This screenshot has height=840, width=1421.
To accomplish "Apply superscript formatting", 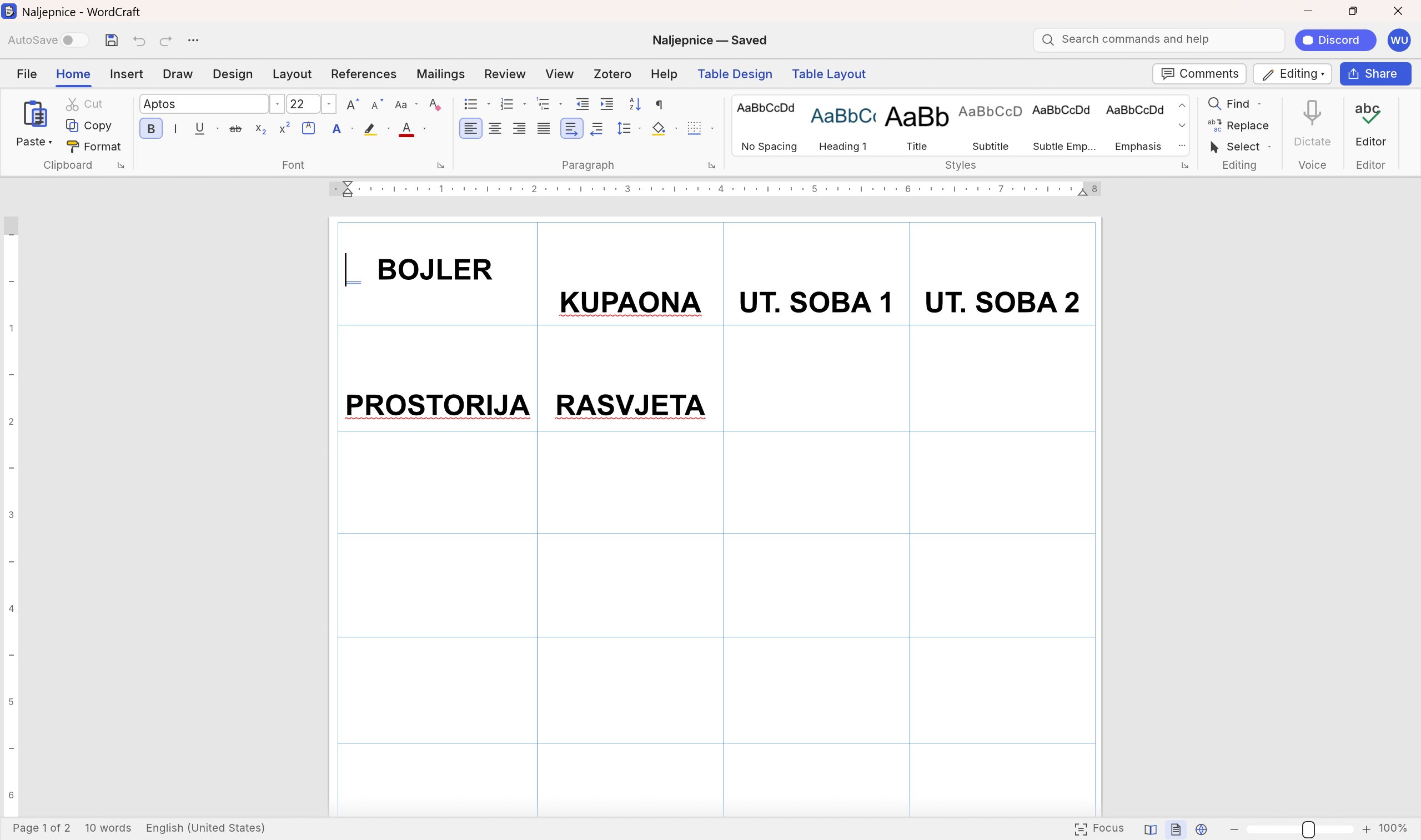I will pyautogui.click(x=285, y=128).
